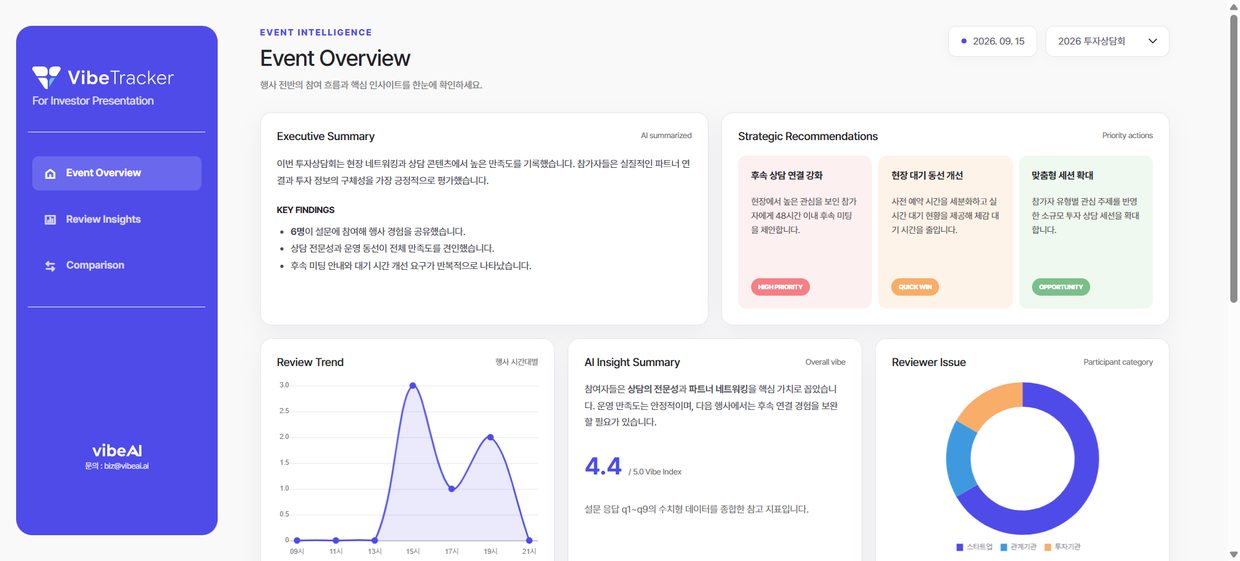
Task: Click the QUICK WIN badge
Action: 915,287
